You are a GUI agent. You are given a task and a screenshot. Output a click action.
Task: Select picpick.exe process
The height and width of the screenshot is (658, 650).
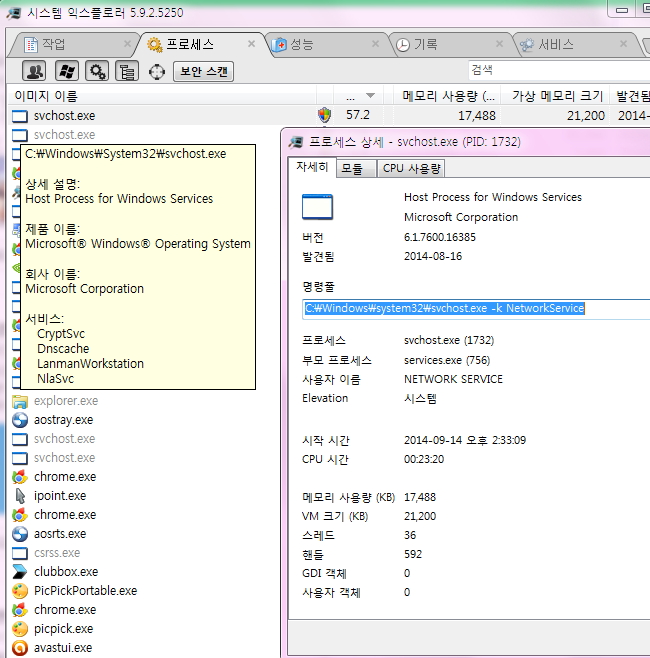click(63, 629)
